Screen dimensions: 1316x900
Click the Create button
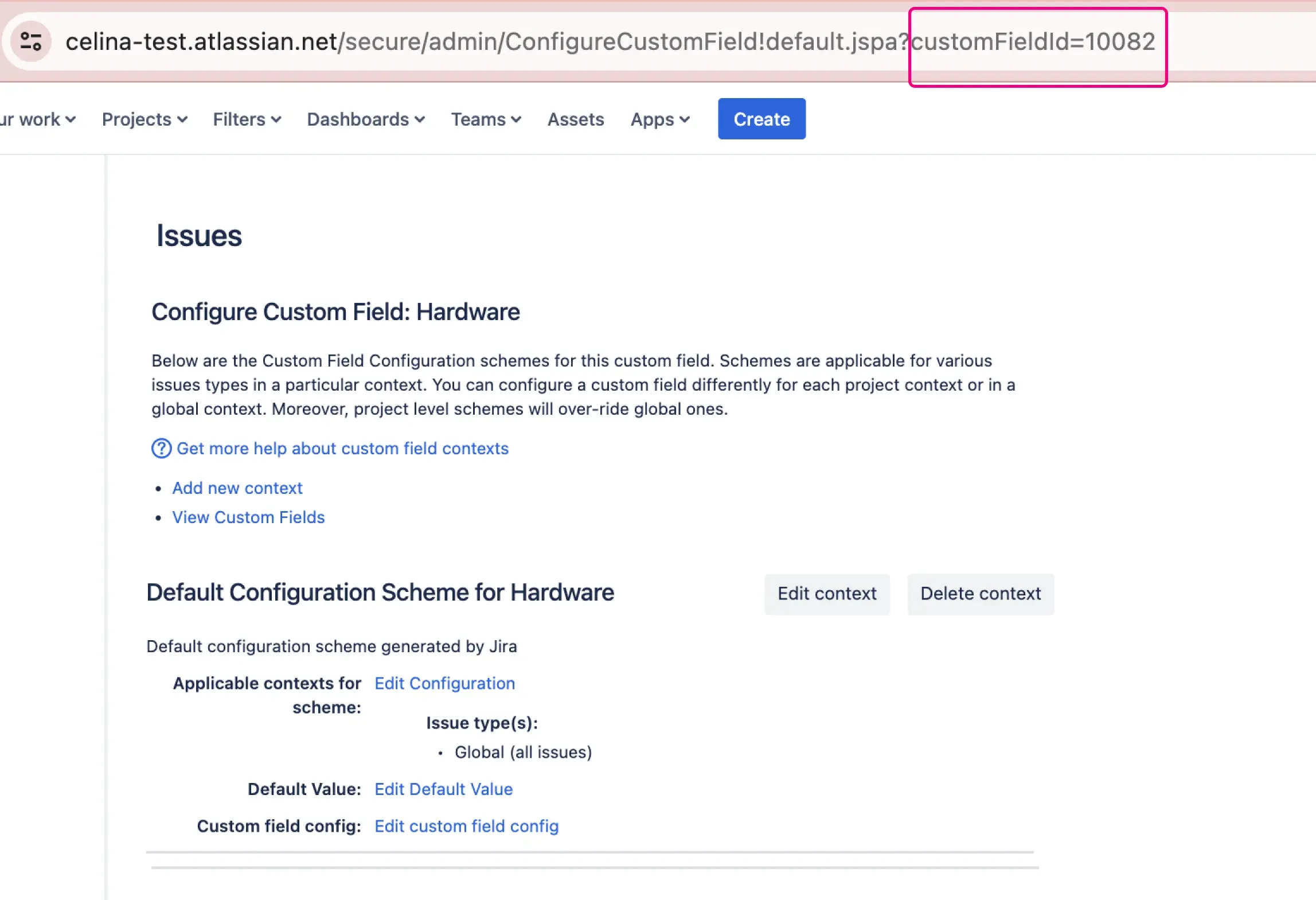pos(761,119)
